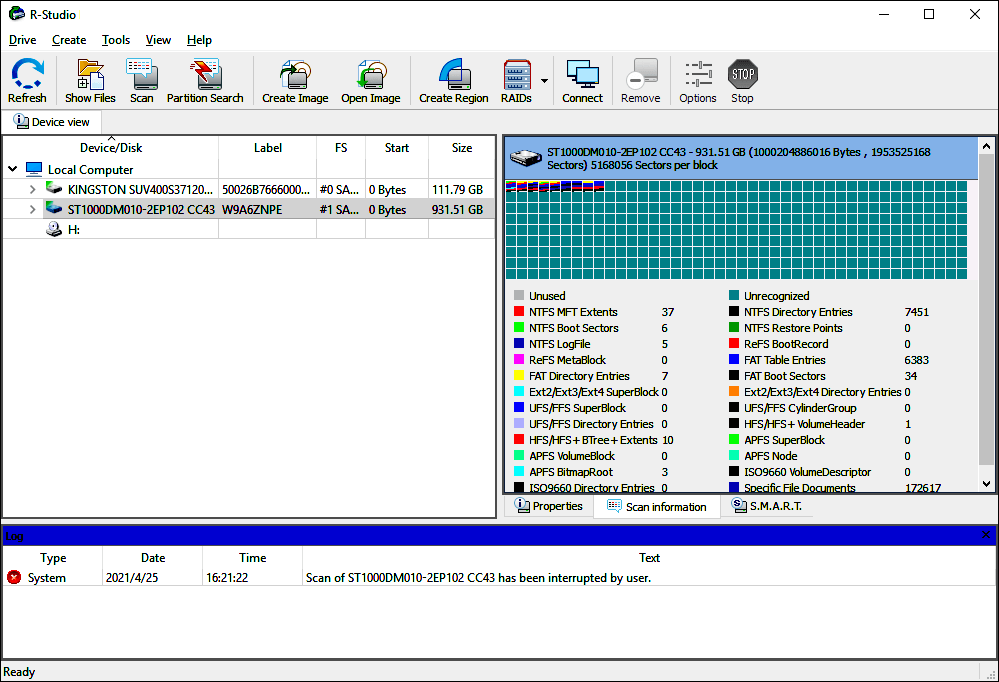The image size is (999, 682).
Task: Expand the KINGSTON SUV400S37120 drive entry
Action: 32,188
